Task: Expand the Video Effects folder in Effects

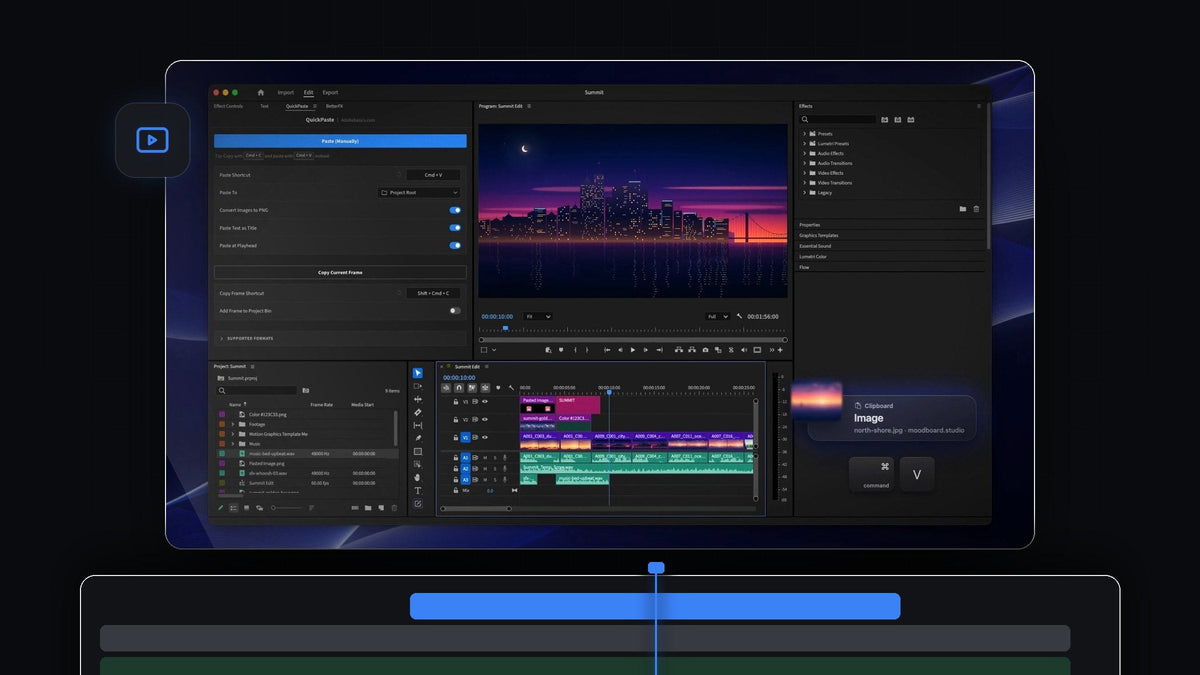Action: point(804,173)
